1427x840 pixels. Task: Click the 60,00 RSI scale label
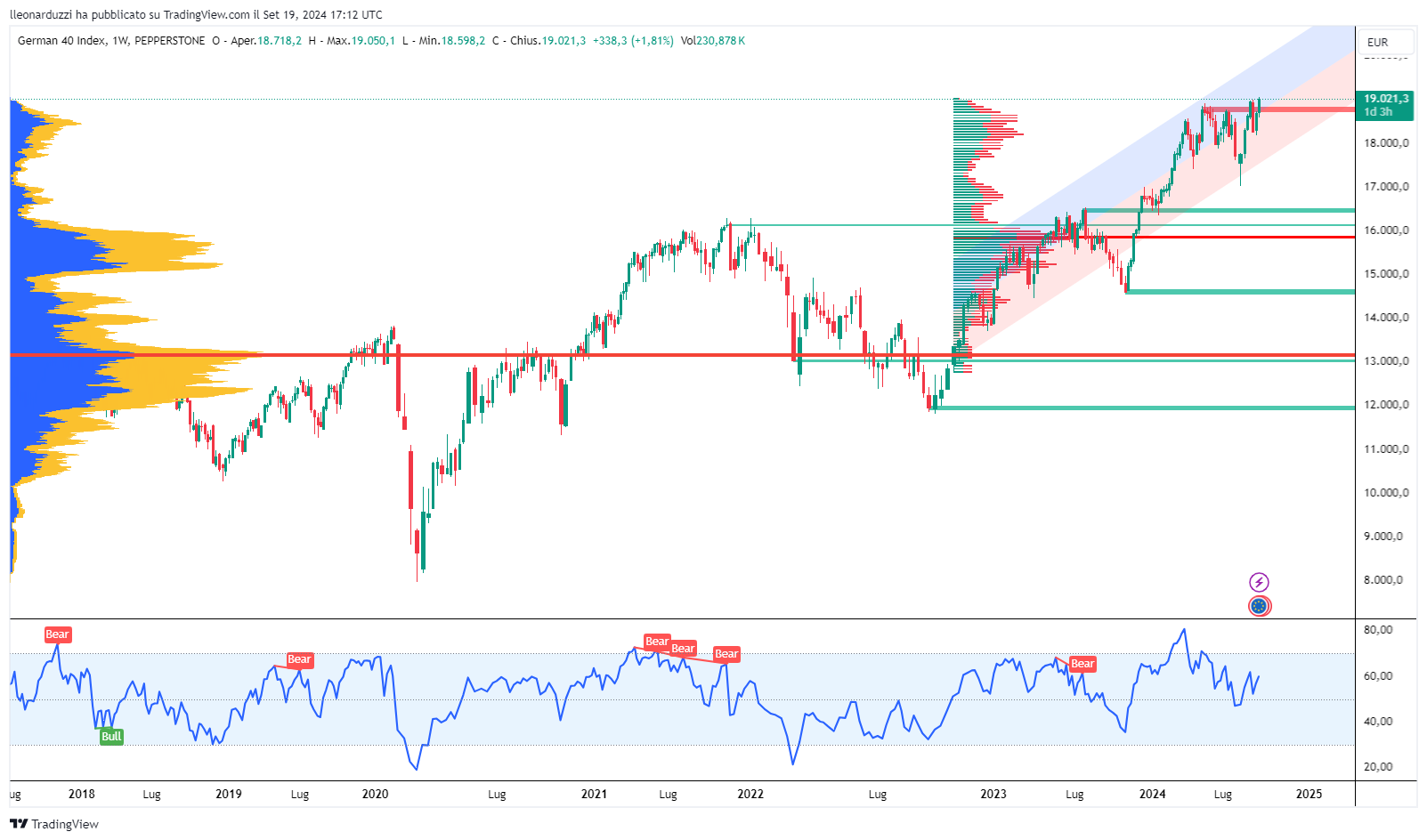1379,676
